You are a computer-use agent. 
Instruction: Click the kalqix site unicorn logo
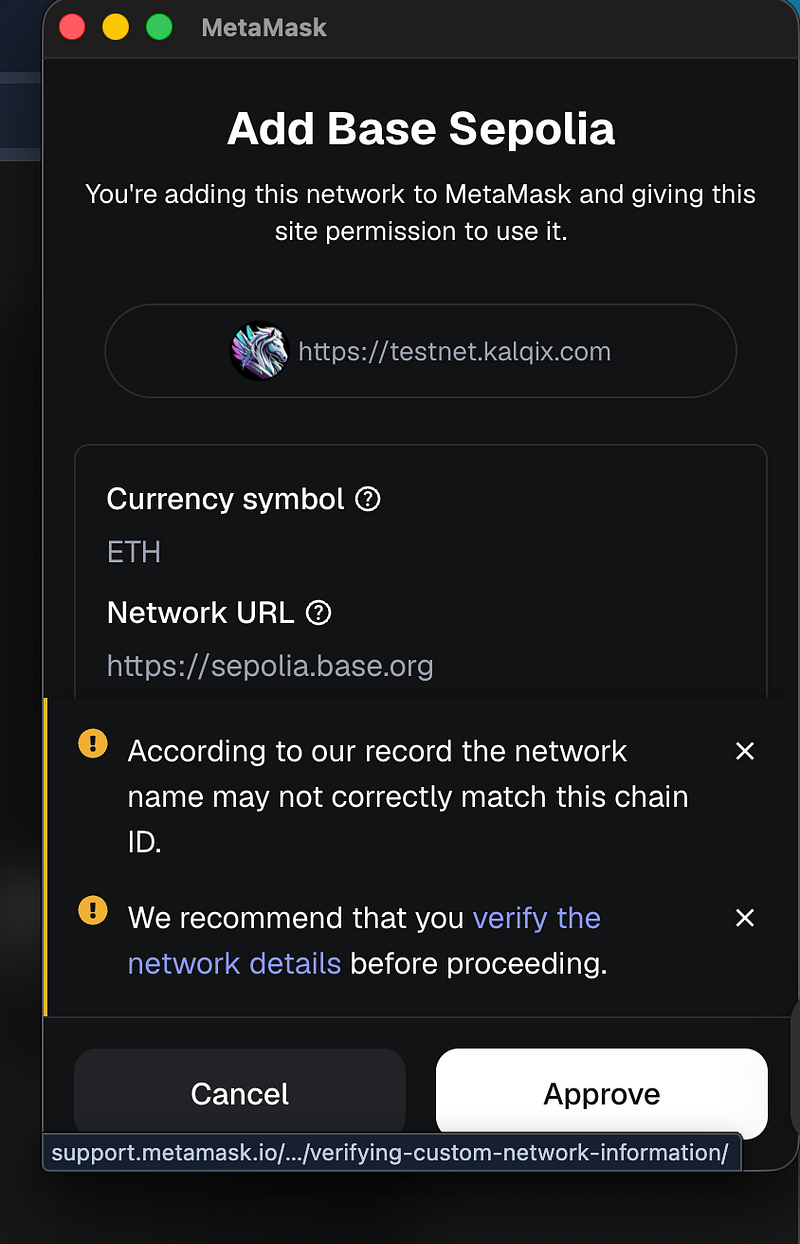click(259, 351)
